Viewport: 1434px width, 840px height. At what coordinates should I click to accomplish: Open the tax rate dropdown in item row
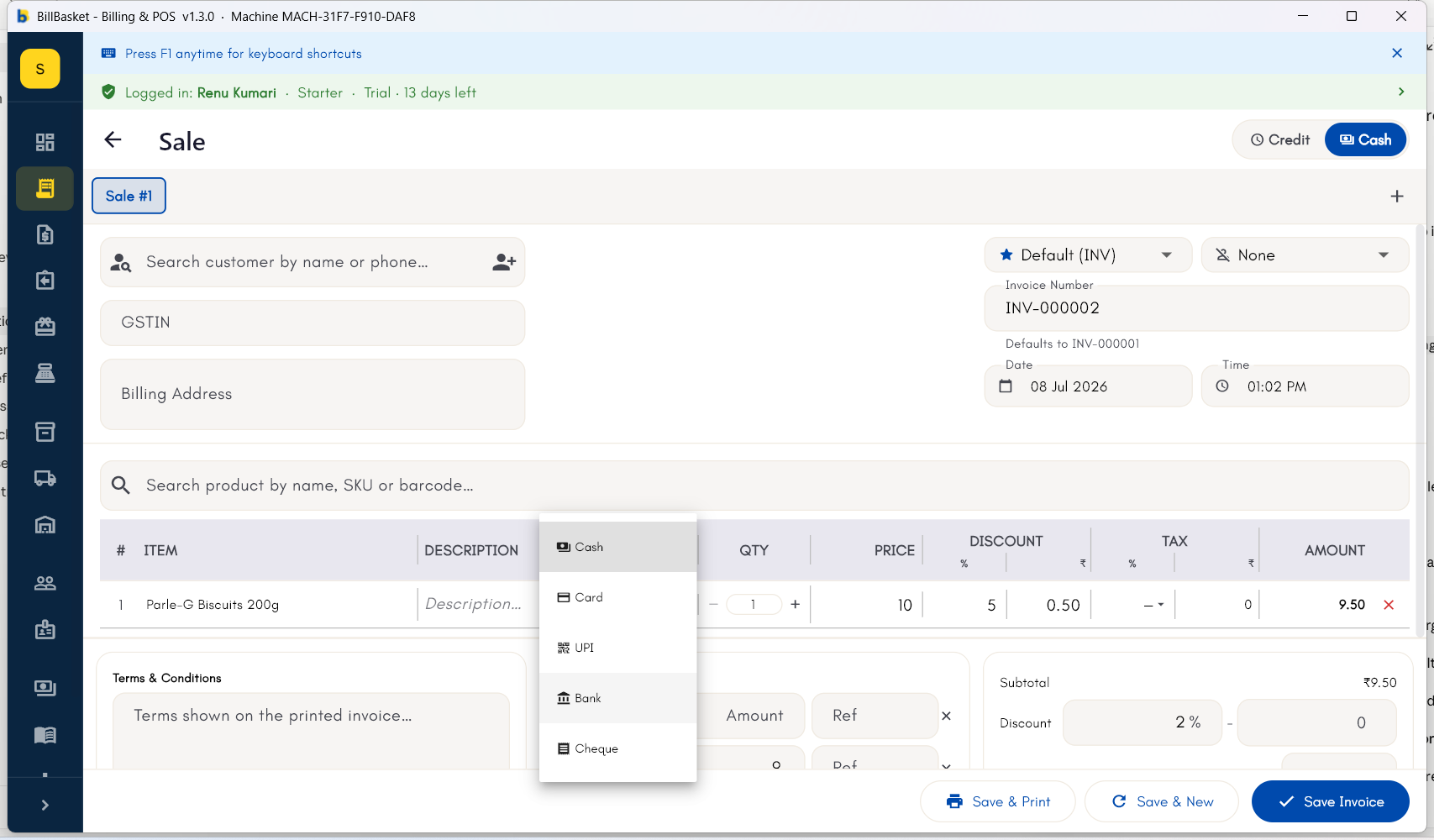(x=1153, y=605)
